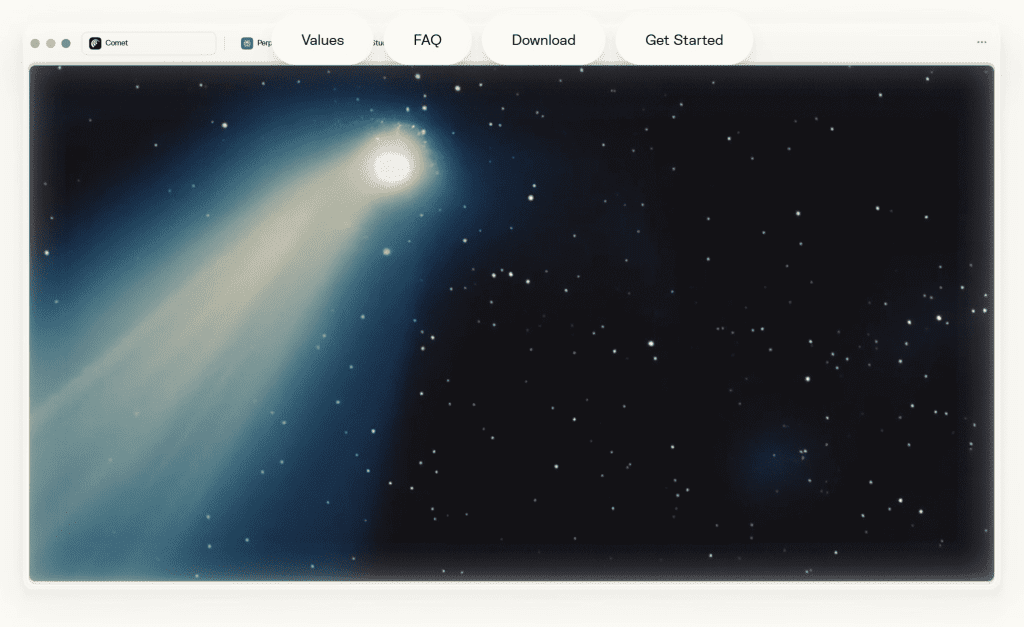Open the FAQ navigation item
Image resolution: width=1024 pixels, height=627 pixels.
pos(427,40)
